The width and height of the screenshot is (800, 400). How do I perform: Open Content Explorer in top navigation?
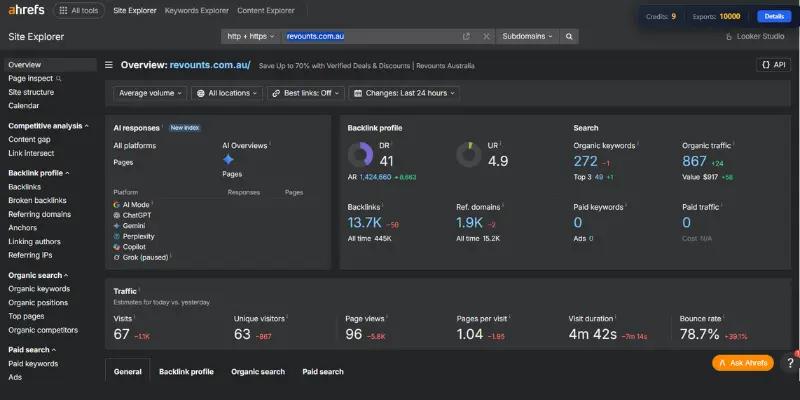point(266,10)
